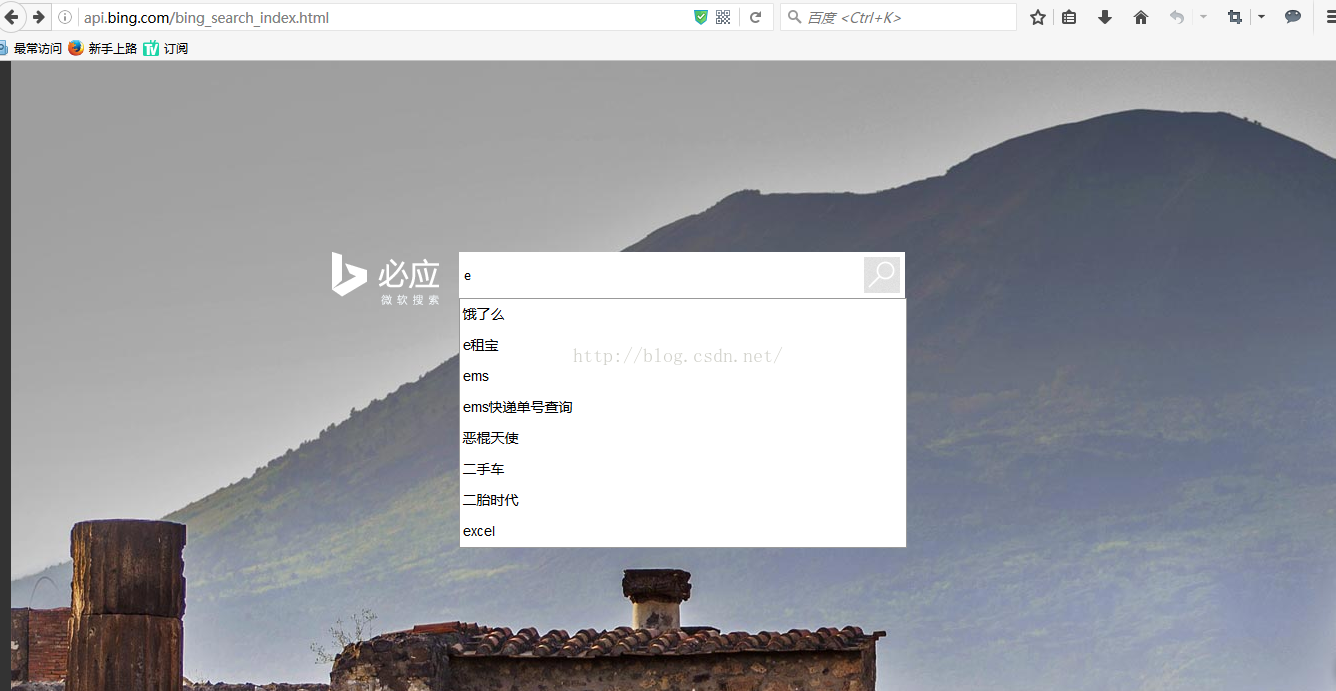The image size is (1336, 691).
Task: Click the screenshot crop tool icon
Action: coord(1234,17)
